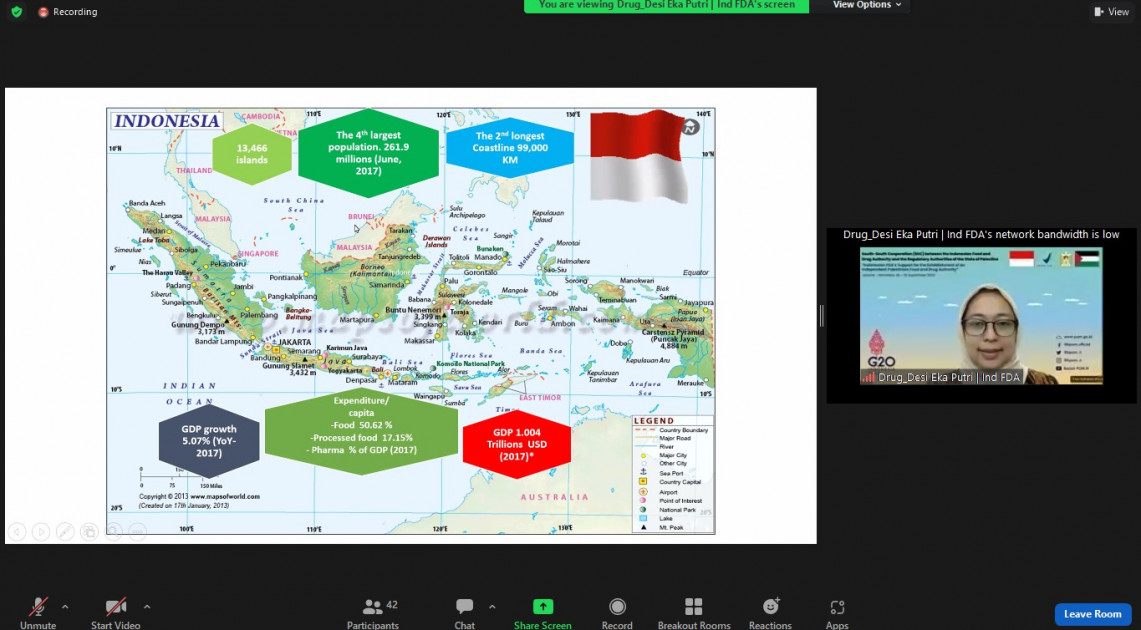Click the screen-sharing notification banner

(666, 5)
